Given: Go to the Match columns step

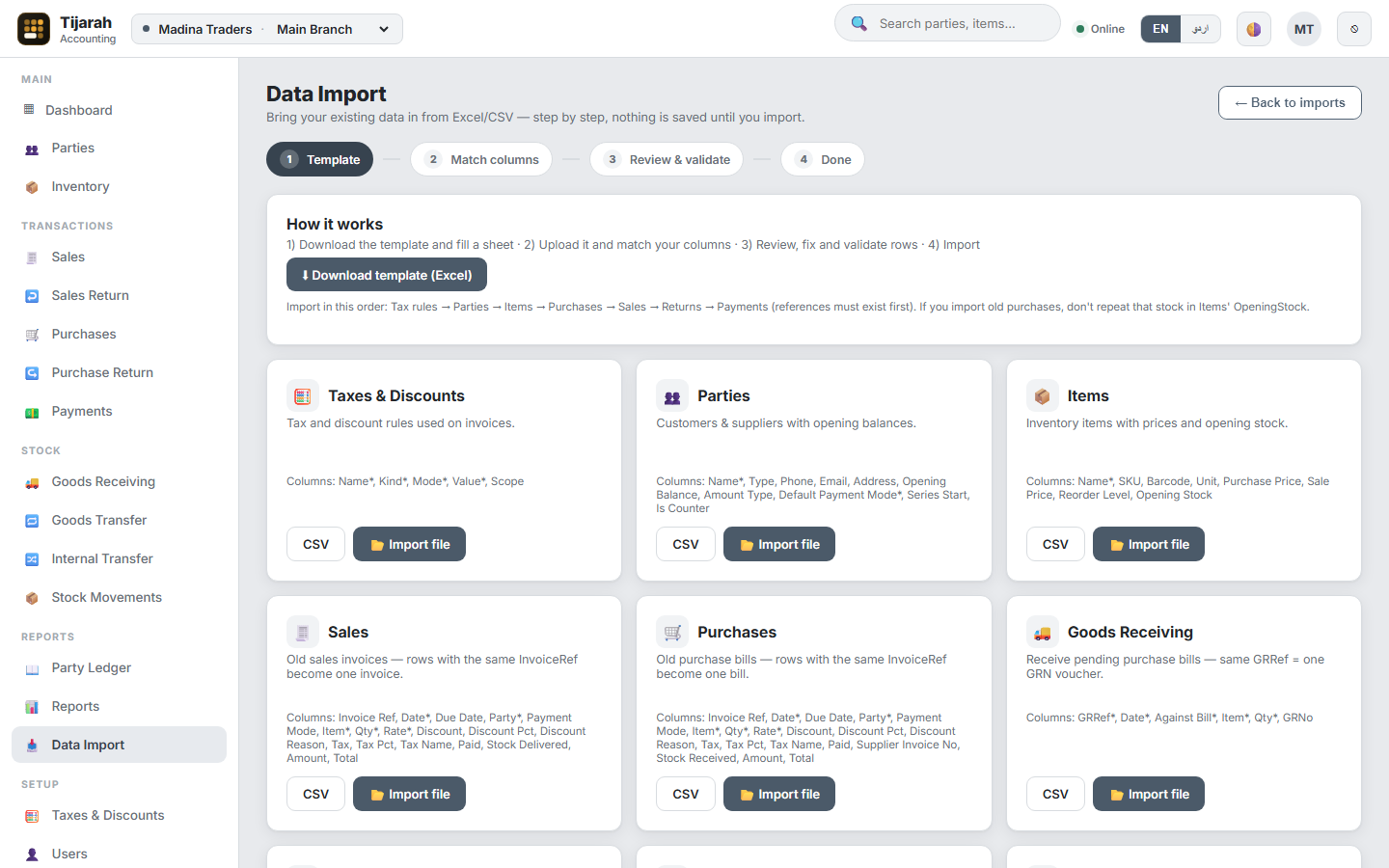Looking at the screenshot, I should pyautogui.click(x=481, y=160).
